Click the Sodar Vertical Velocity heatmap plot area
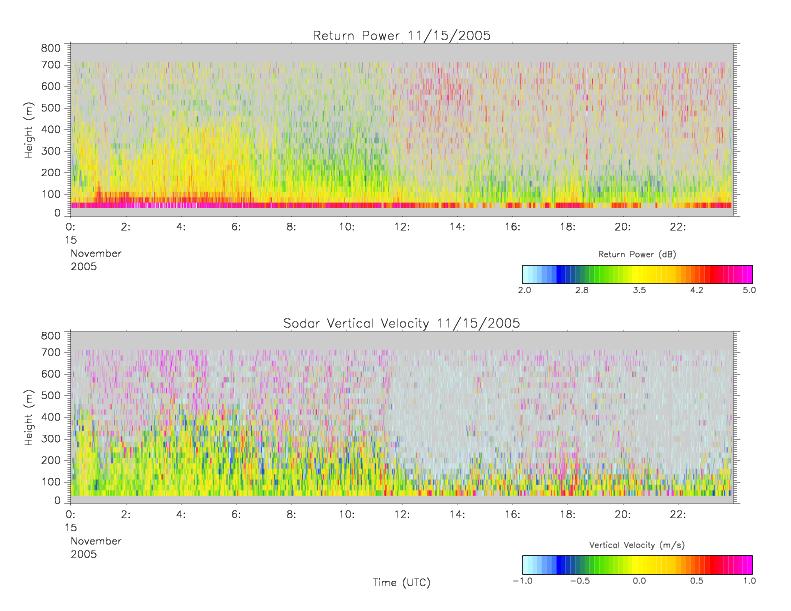The image size is (791, 611). 402,417
